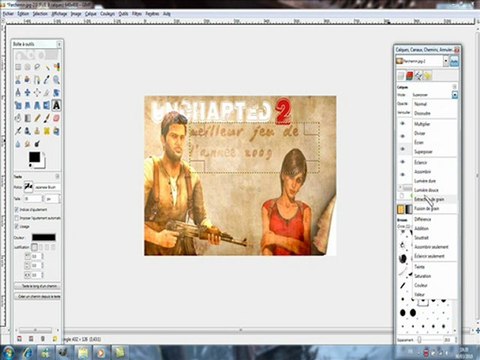Select the Rotate tool
The height and width of the screenshot is (360, 480).
57,92
